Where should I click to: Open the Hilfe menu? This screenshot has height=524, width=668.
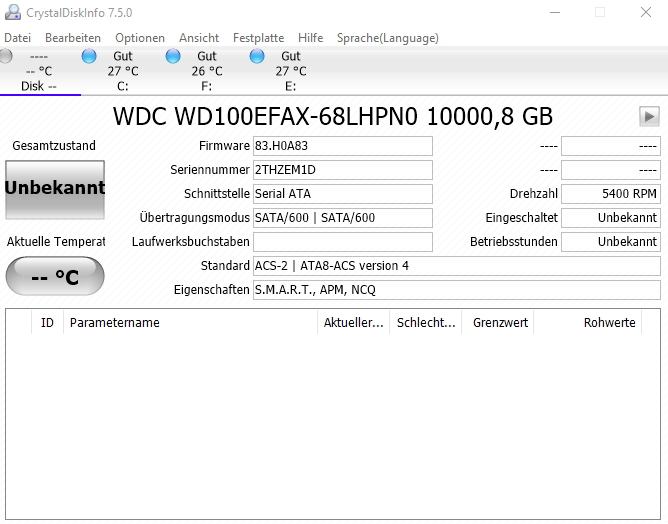click(x=311, y=38)
